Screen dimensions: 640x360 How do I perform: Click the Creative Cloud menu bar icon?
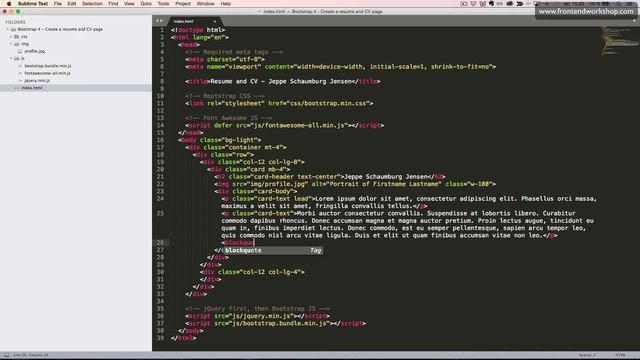point(510,4)
